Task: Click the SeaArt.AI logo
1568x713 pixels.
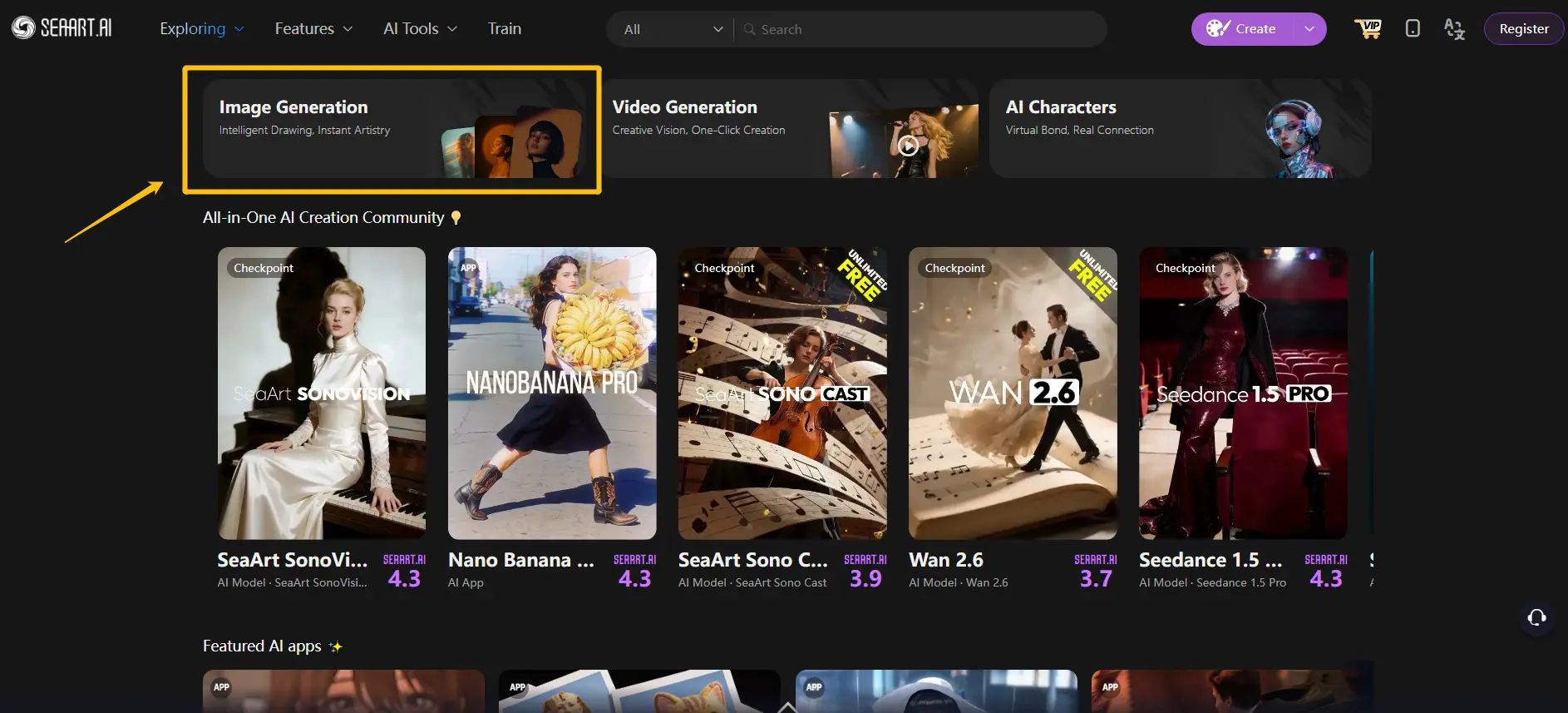Action: click(62, 28)
